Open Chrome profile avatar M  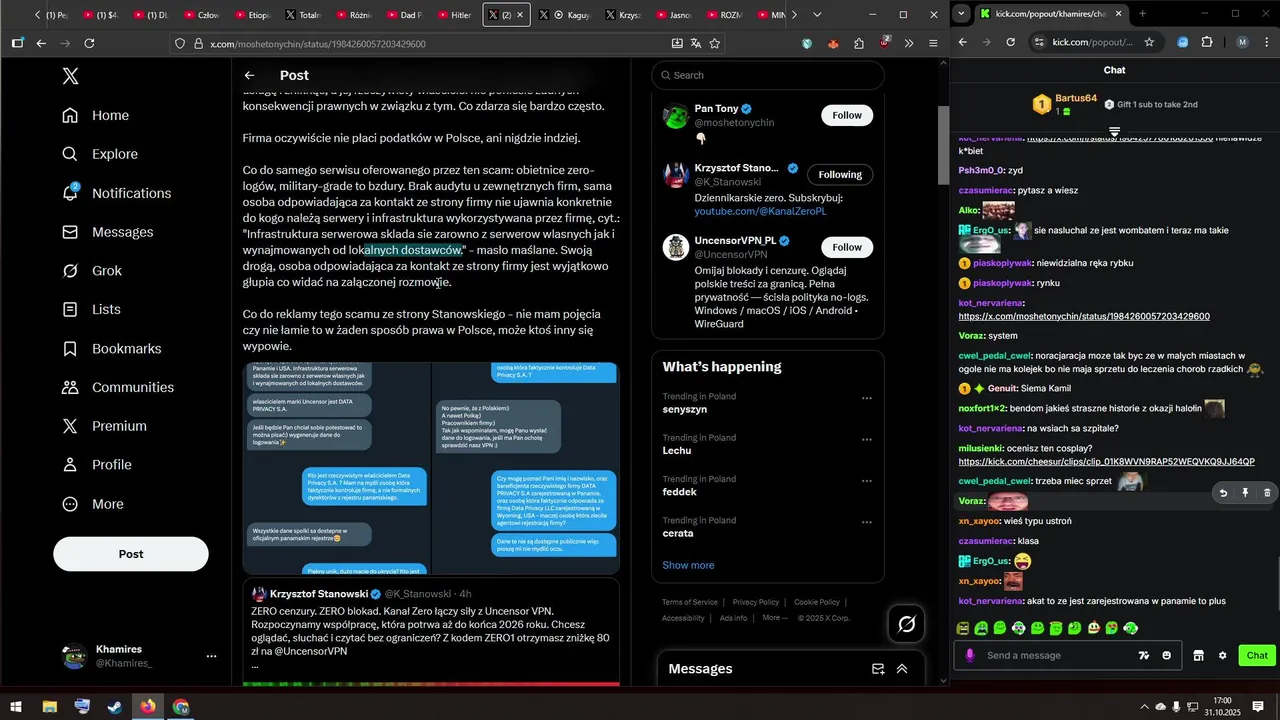[1243, 42]
